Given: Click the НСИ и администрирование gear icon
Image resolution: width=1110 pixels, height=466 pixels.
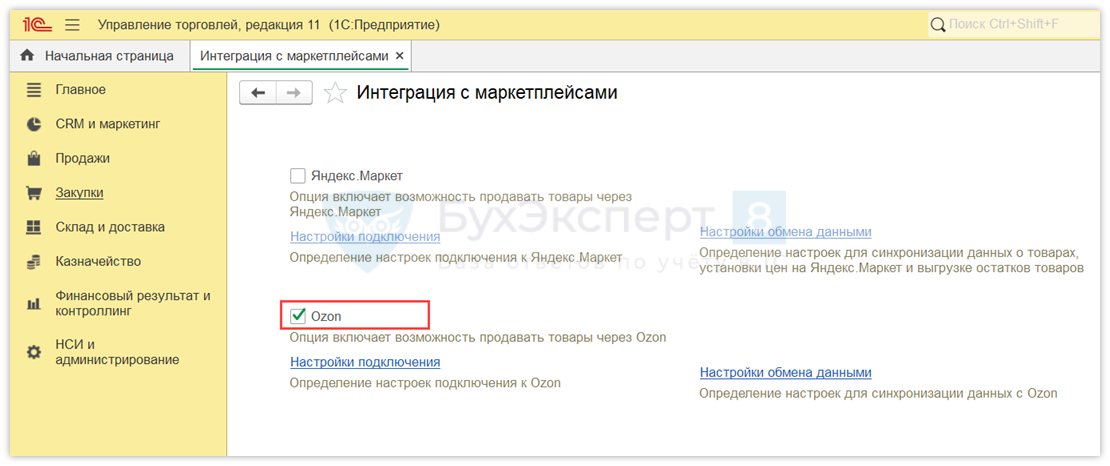Looking at the screenshot, I should point(34,352).
